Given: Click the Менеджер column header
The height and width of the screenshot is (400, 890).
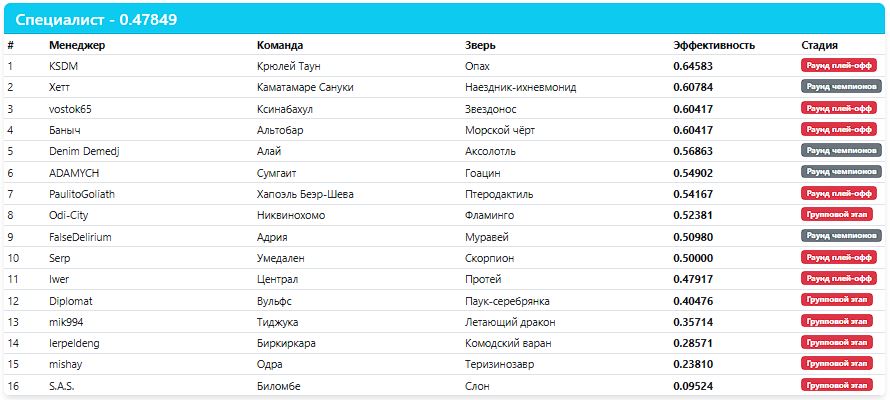Looking at the screenshot, I should pos(77,45).
